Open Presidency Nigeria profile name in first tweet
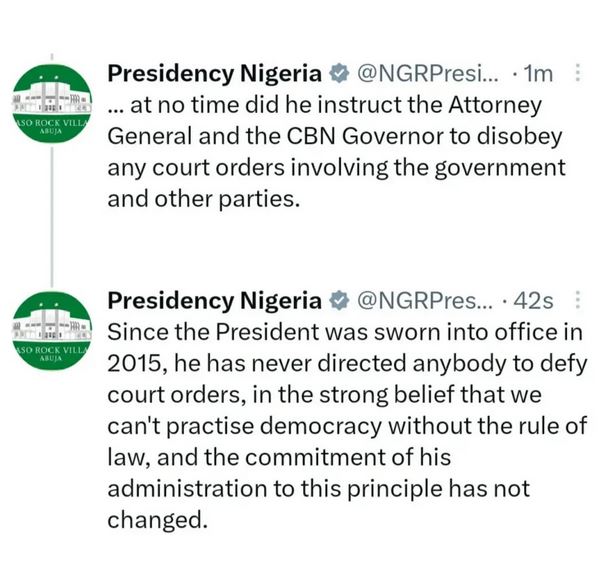601x585 pixels. [214, 74]
